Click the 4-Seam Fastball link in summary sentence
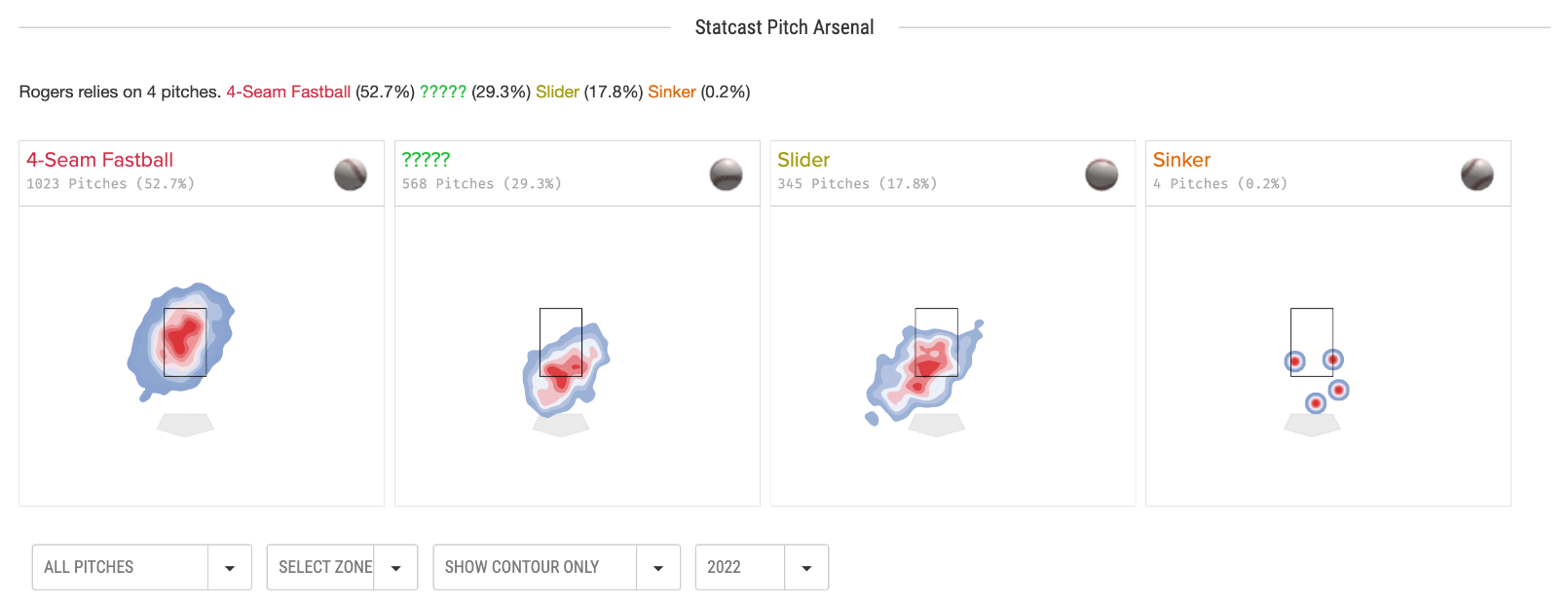Viewport: 1568px width, 605px height. point(288,92)
